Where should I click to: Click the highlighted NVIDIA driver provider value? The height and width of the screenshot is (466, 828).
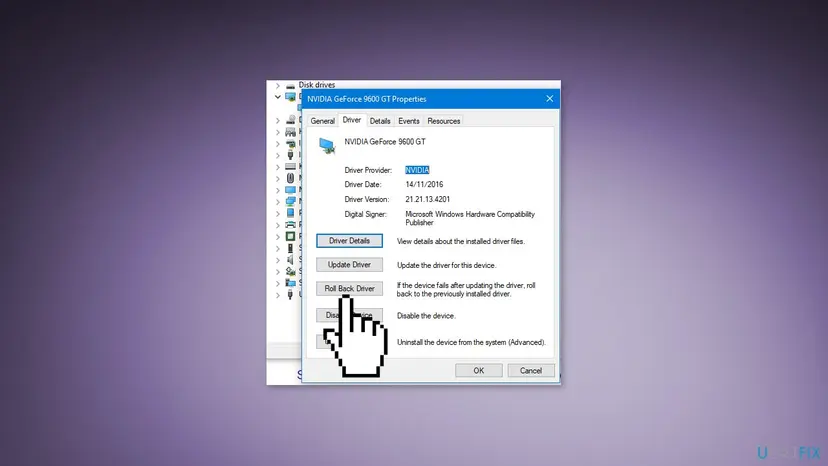pyautogui.click(x=417, y=170)
